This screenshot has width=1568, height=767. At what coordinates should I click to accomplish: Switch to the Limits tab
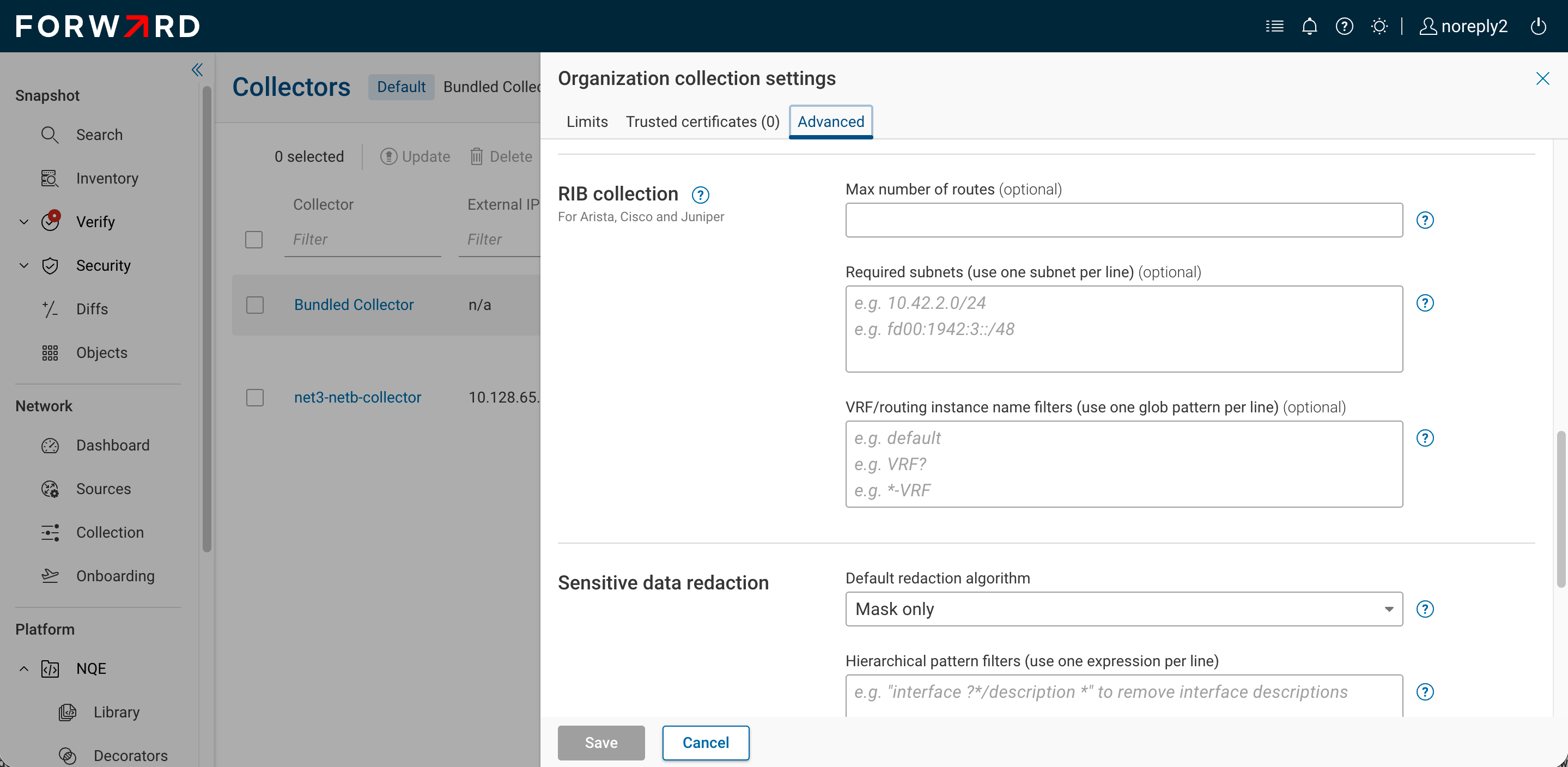pos(587,121)
